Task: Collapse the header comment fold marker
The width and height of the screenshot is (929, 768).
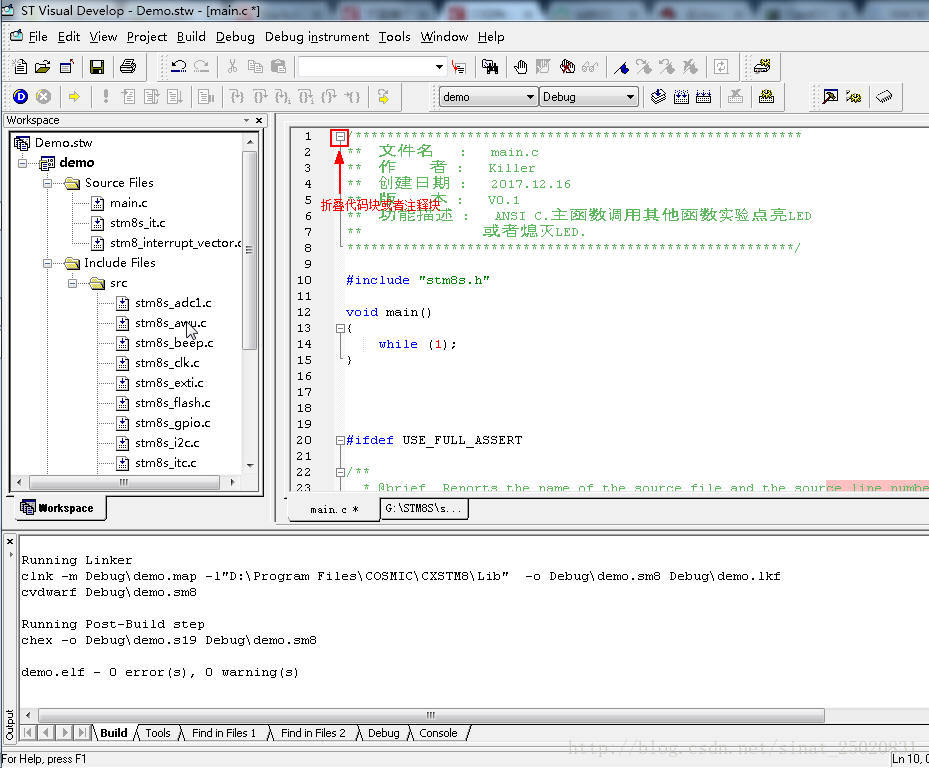Action: tap(340, 136)
